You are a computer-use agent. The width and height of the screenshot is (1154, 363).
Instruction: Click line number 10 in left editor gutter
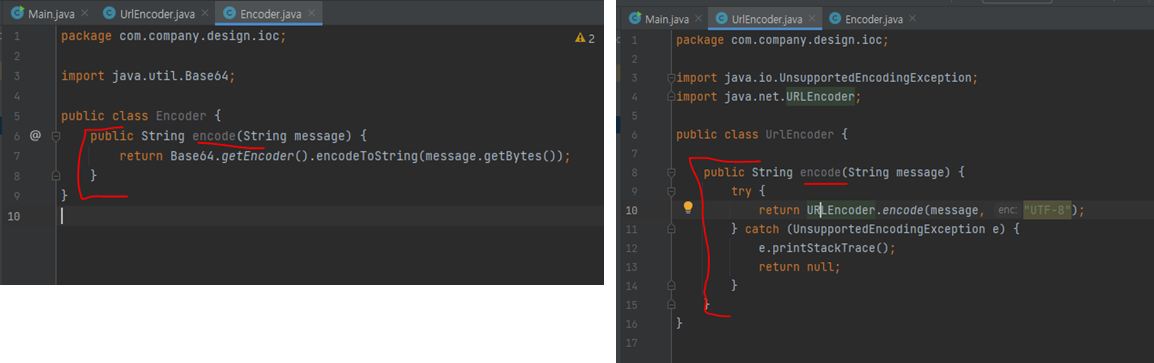(x=15, y=216)
